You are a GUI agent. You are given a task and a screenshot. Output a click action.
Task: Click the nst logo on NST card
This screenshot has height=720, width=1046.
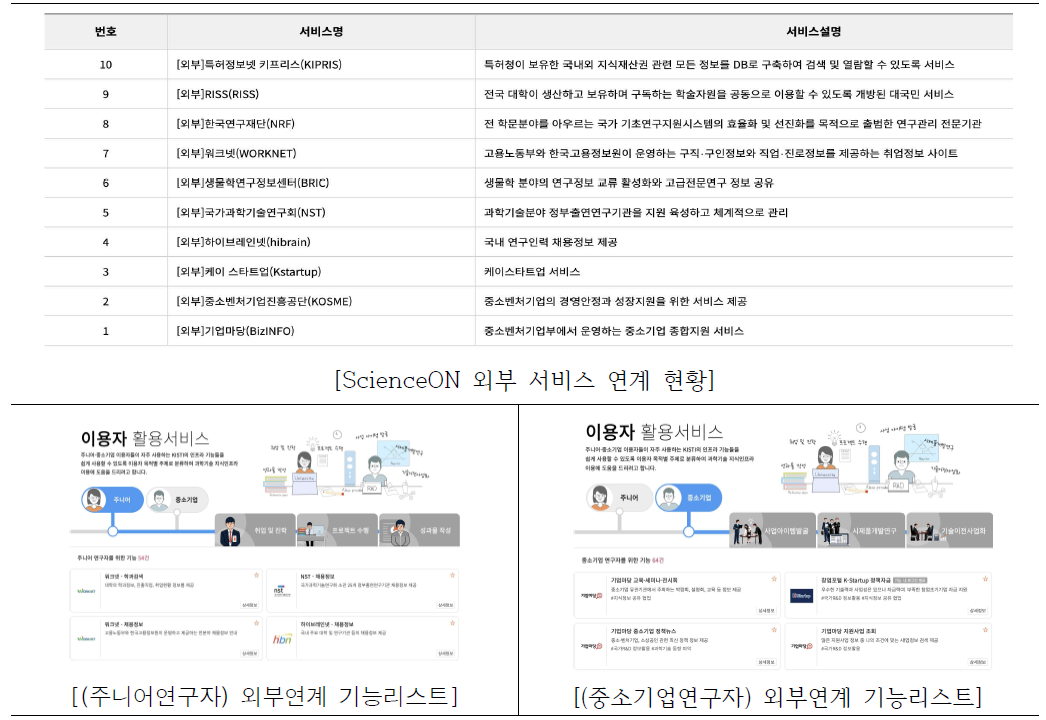(281, 591)
